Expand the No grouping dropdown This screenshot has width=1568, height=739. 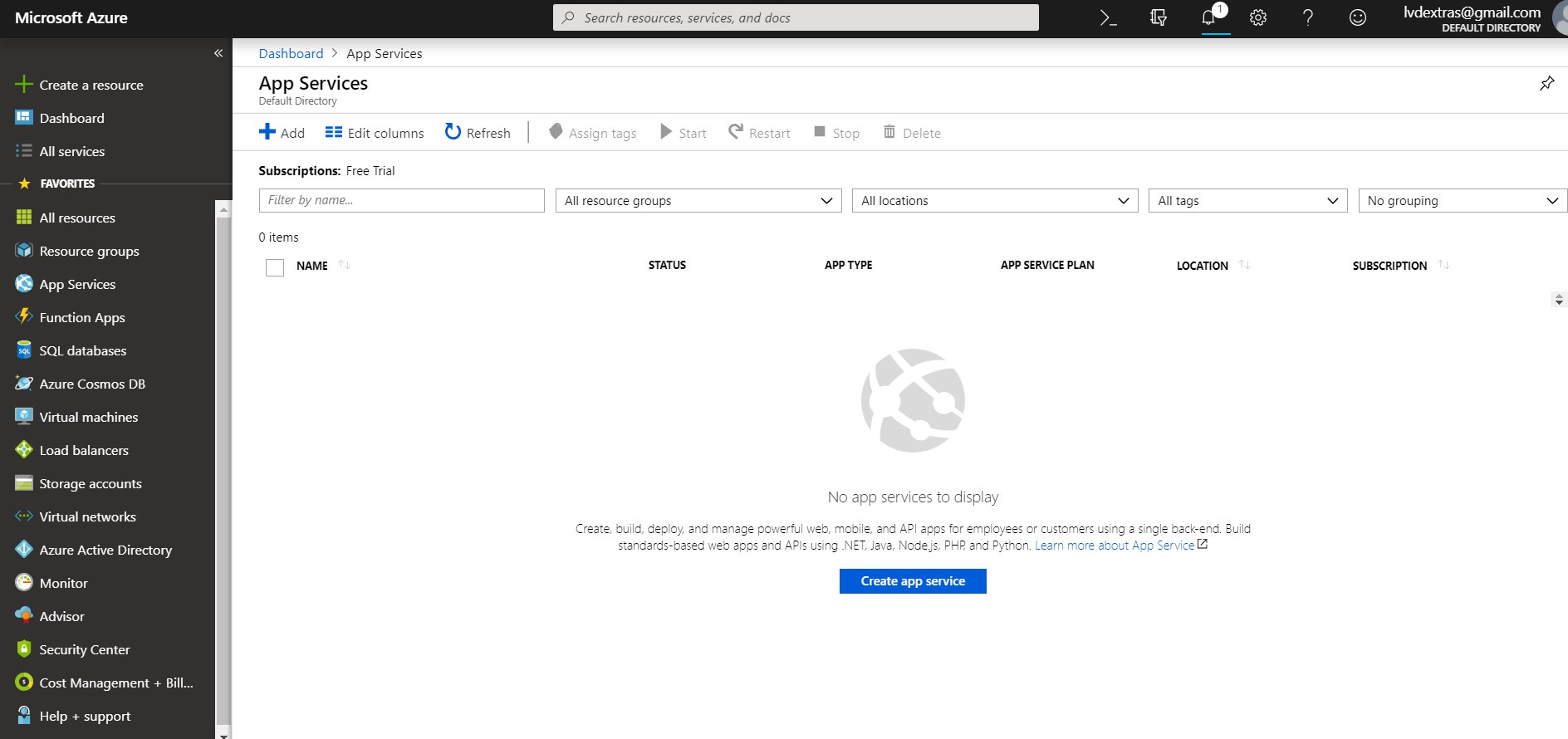coord(1462,201)
